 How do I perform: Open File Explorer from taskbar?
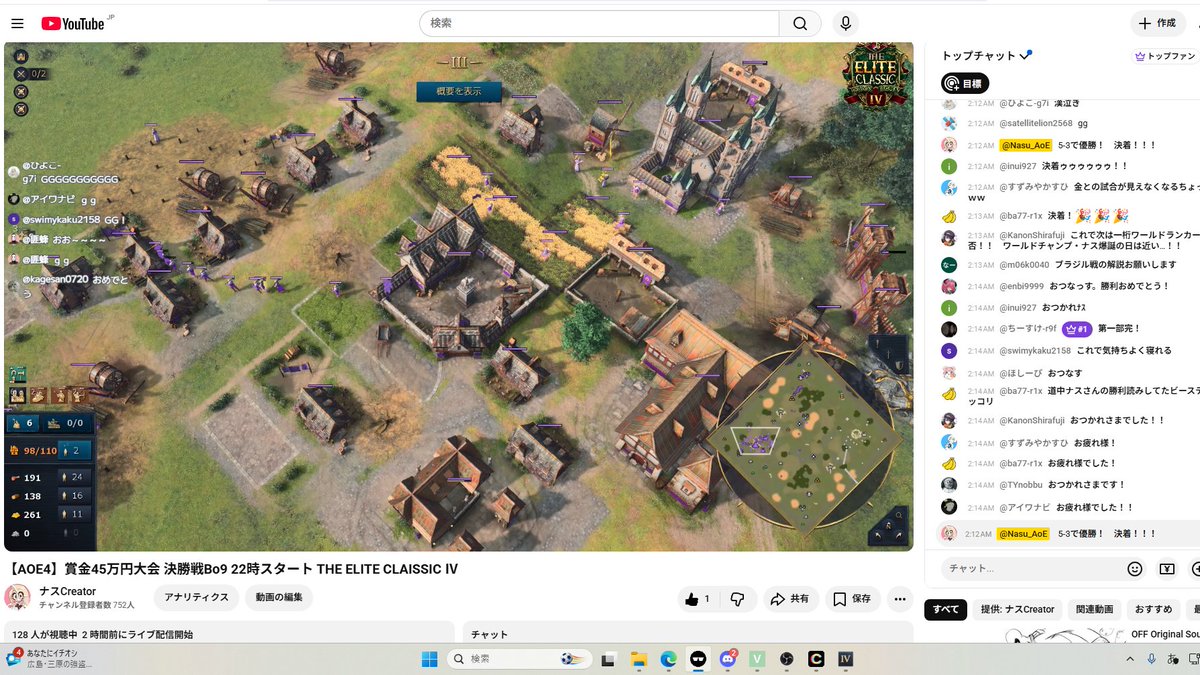pos(639,659)
